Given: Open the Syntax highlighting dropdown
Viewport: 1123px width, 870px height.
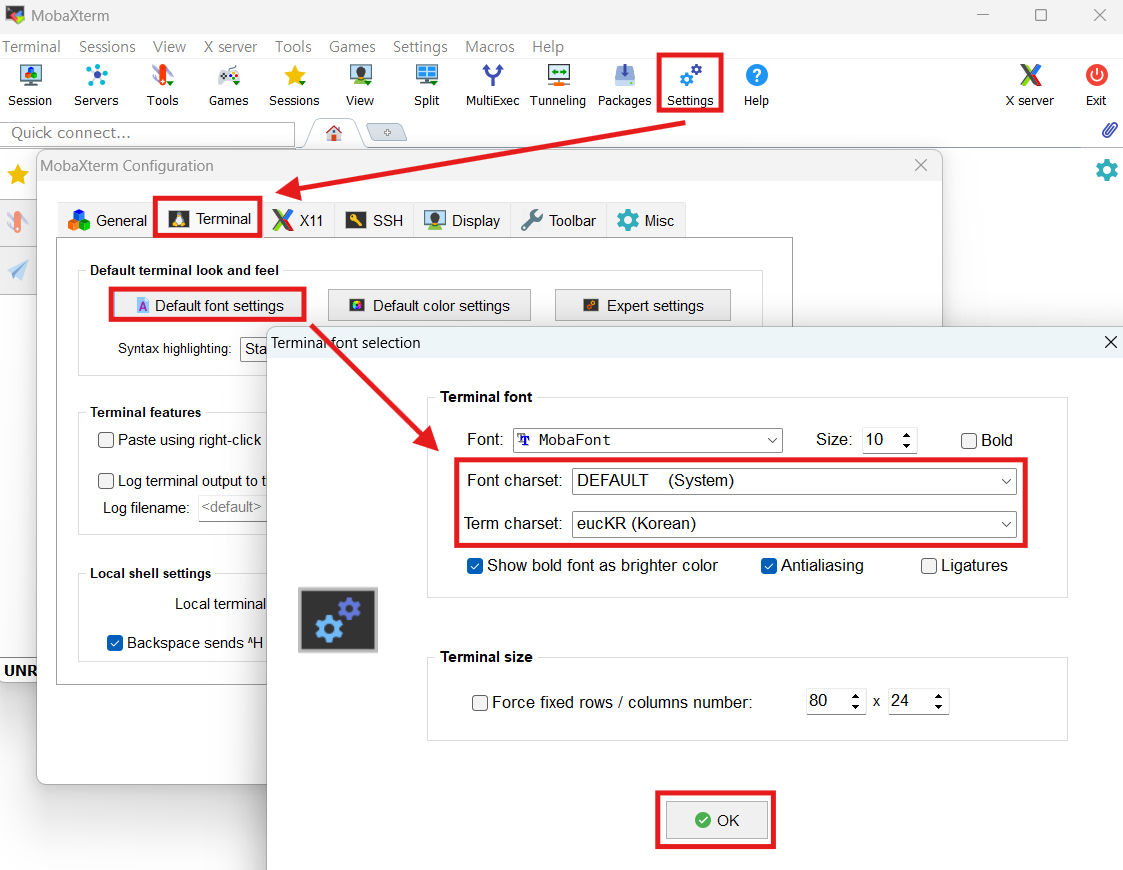Looking at the screenshot, I should pyautogui.click(x=254, y=349).
